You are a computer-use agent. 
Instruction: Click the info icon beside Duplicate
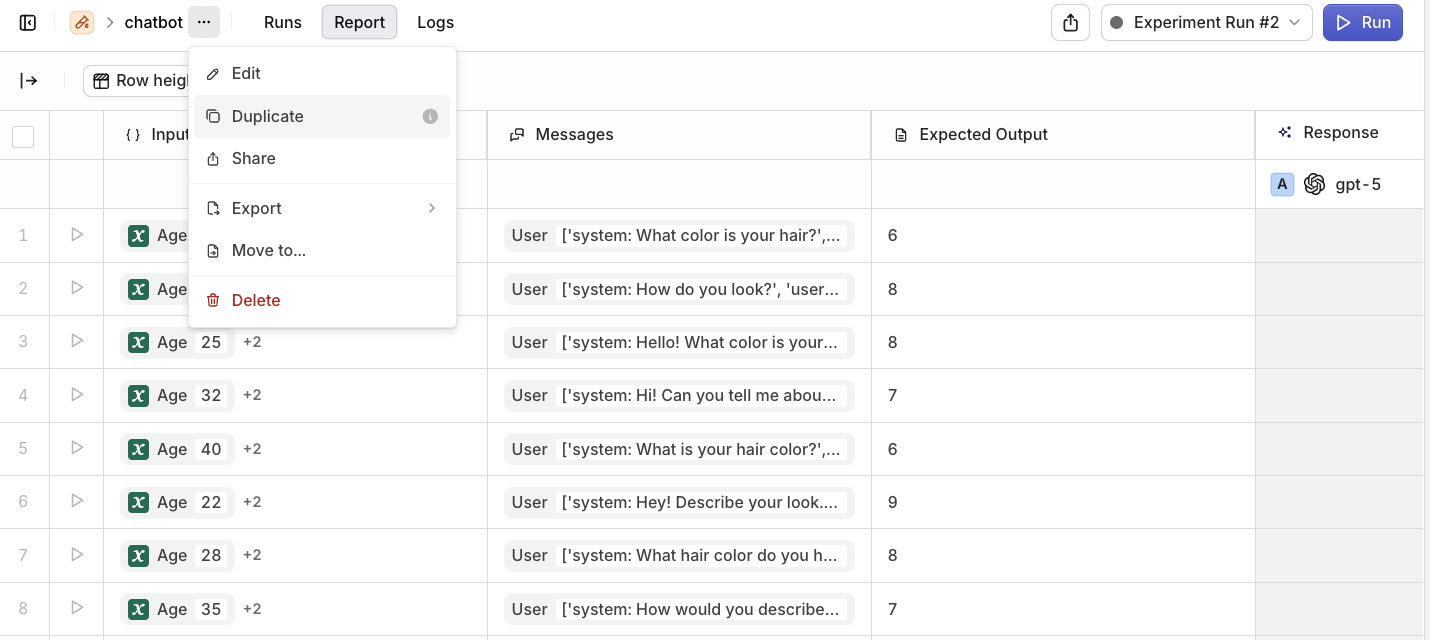[x=430, y=116]
